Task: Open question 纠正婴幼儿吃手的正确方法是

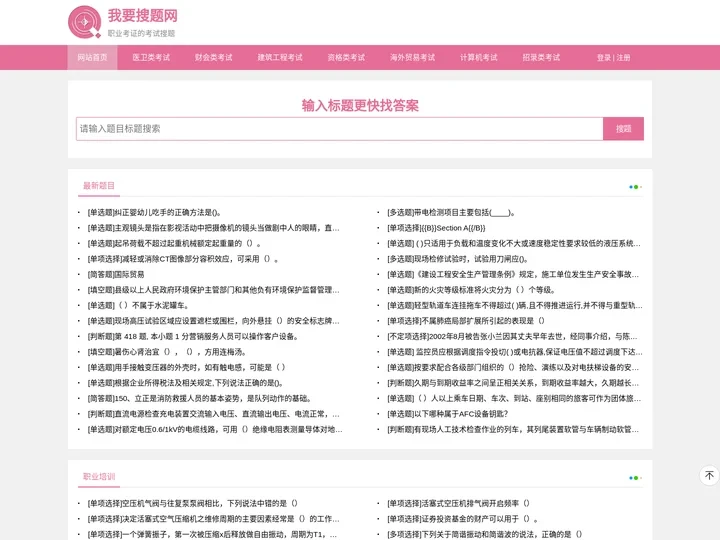Action: [x=154, y=213]
